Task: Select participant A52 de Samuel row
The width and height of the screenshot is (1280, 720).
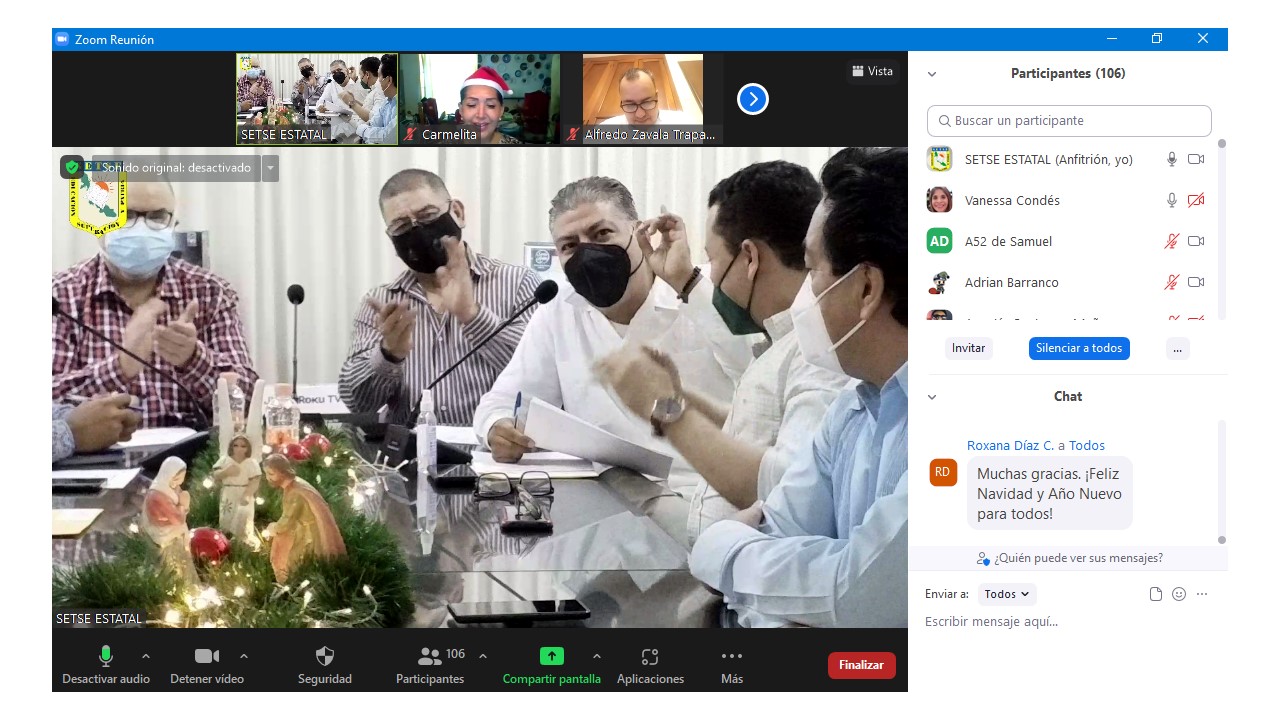Action: tap(1067, 241)
